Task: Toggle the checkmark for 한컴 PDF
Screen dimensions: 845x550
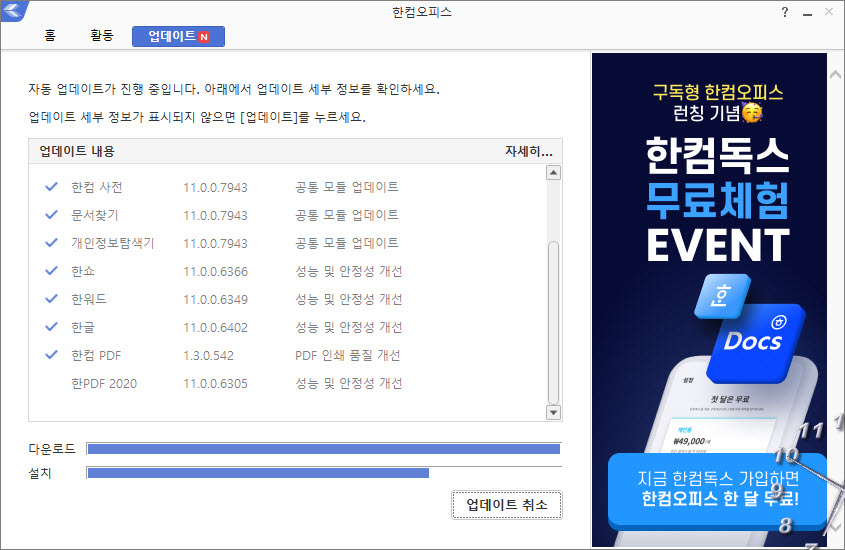Action: (51, 355)
